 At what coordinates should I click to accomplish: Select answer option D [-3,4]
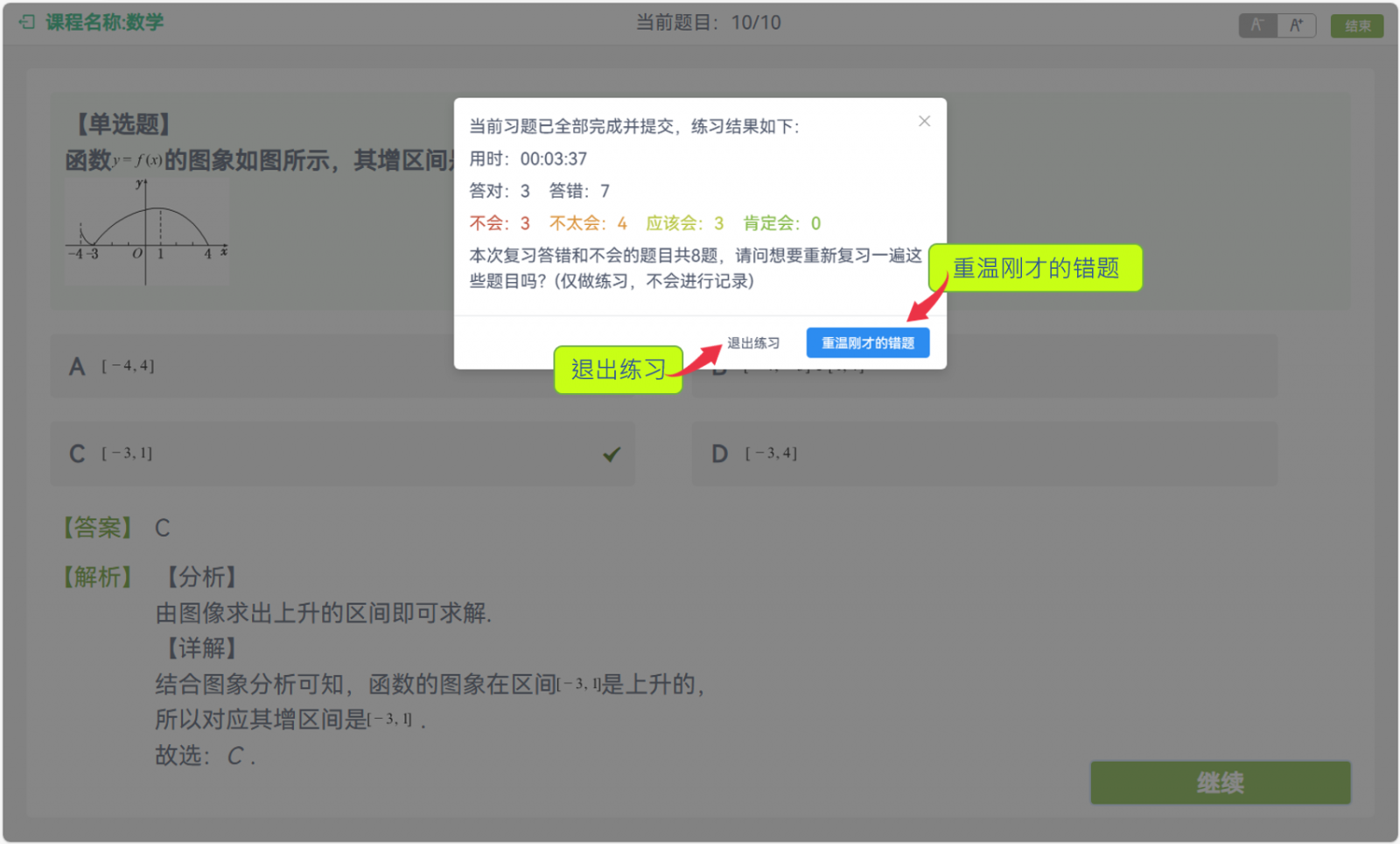(x=983, y=454)
